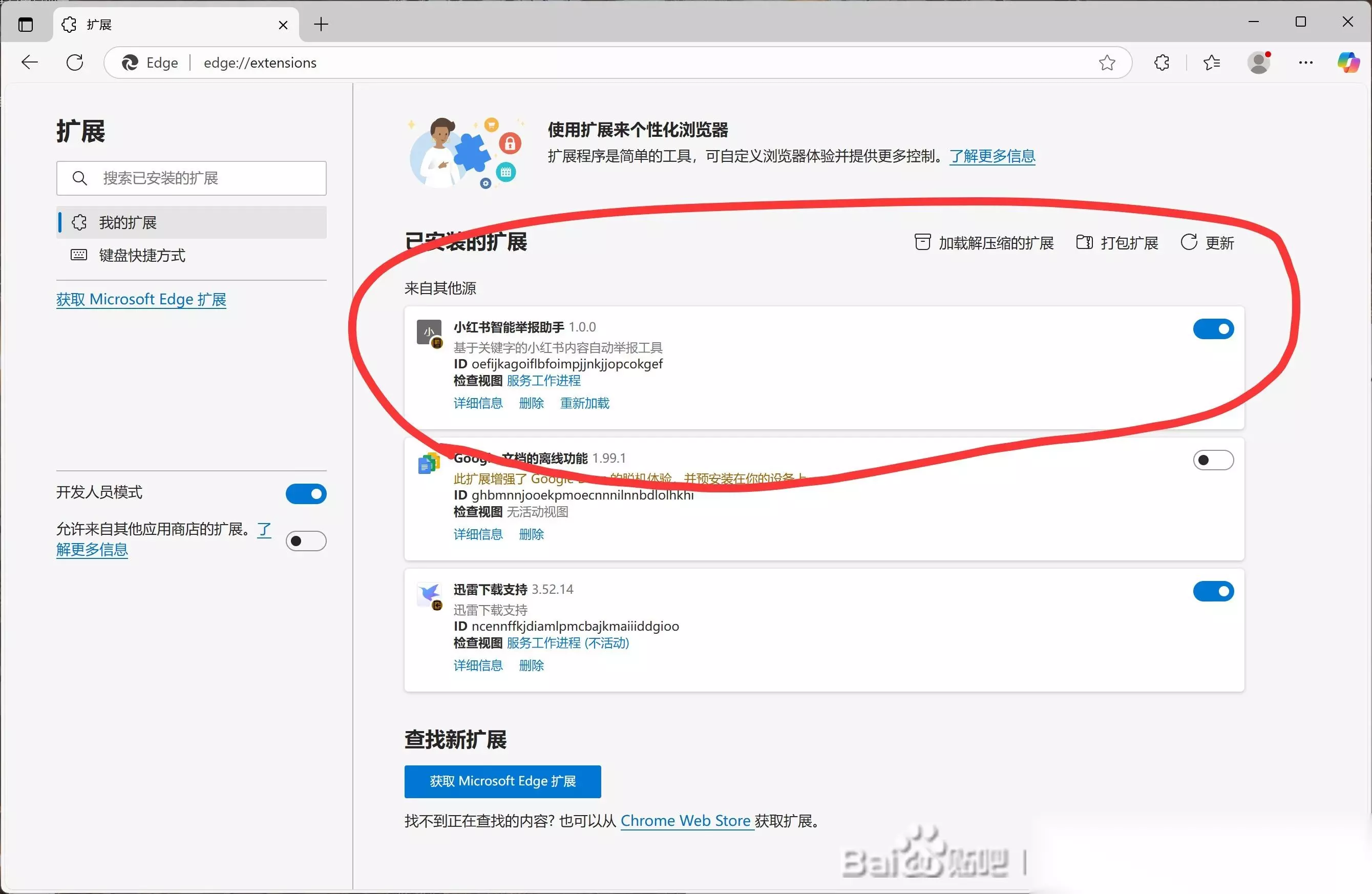Click 删除 for Google 文档的离线功能
1372x894 pixels.
tap(532, 534)
